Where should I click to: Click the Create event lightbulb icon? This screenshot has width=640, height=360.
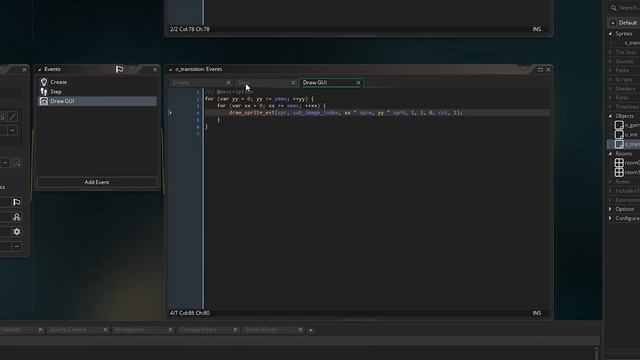click(x=44, y=82)
